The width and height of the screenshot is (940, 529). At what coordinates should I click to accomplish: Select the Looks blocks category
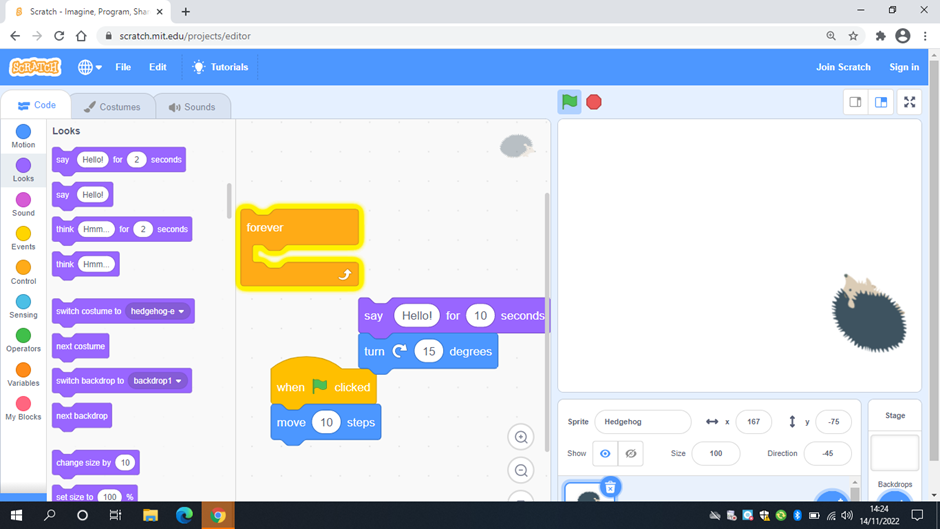[23, 170]
